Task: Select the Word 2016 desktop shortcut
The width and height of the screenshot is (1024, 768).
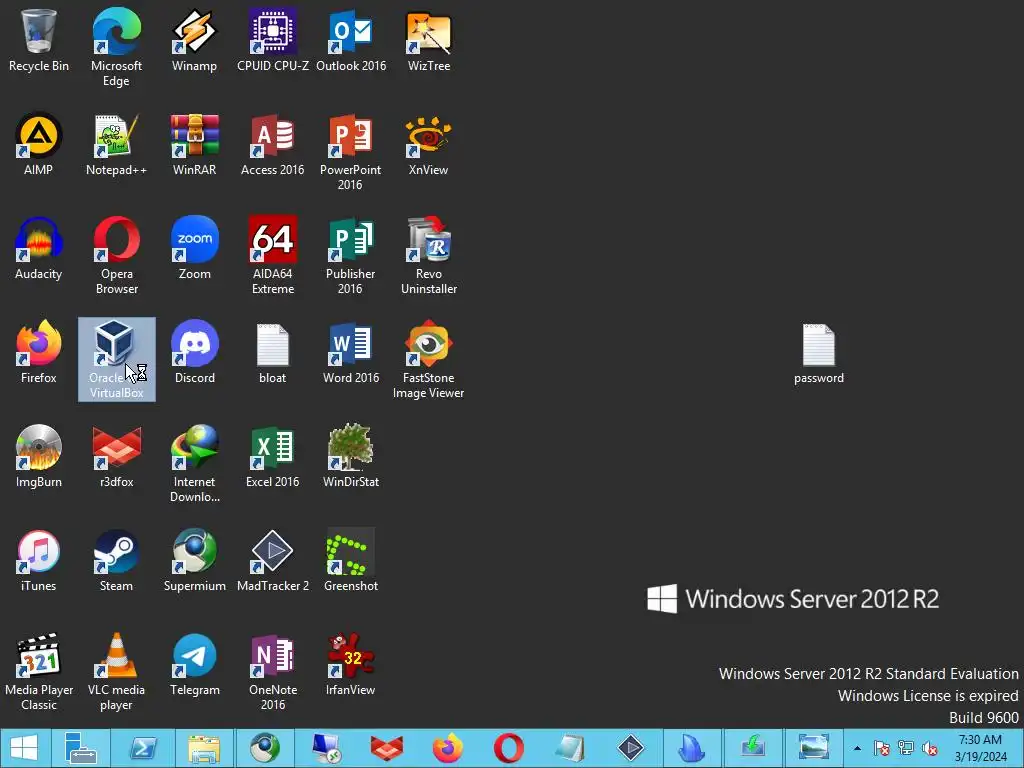Action: (x=351, y=352)
